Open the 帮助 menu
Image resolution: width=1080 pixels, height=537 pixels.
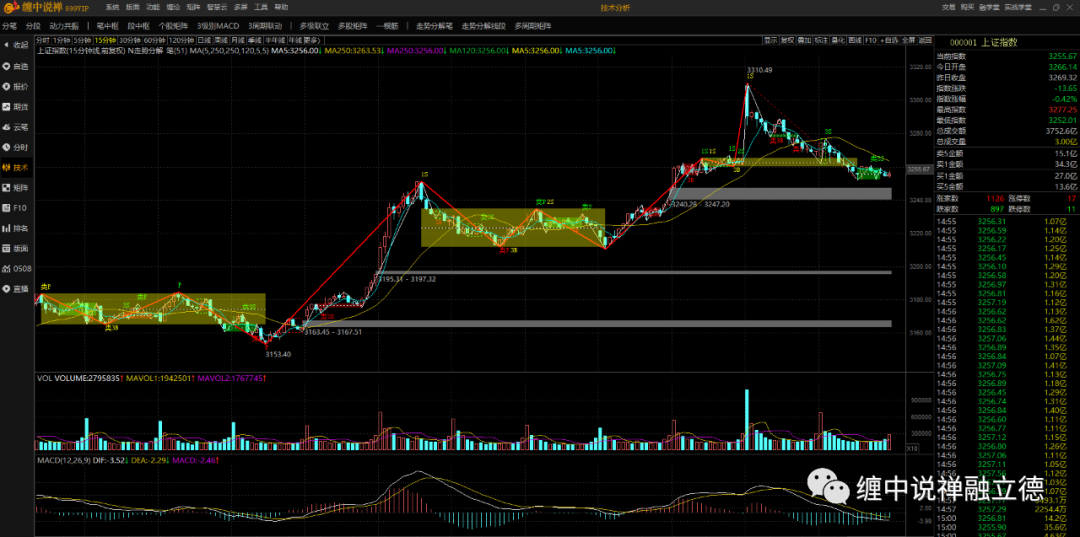tap(282, 8)
